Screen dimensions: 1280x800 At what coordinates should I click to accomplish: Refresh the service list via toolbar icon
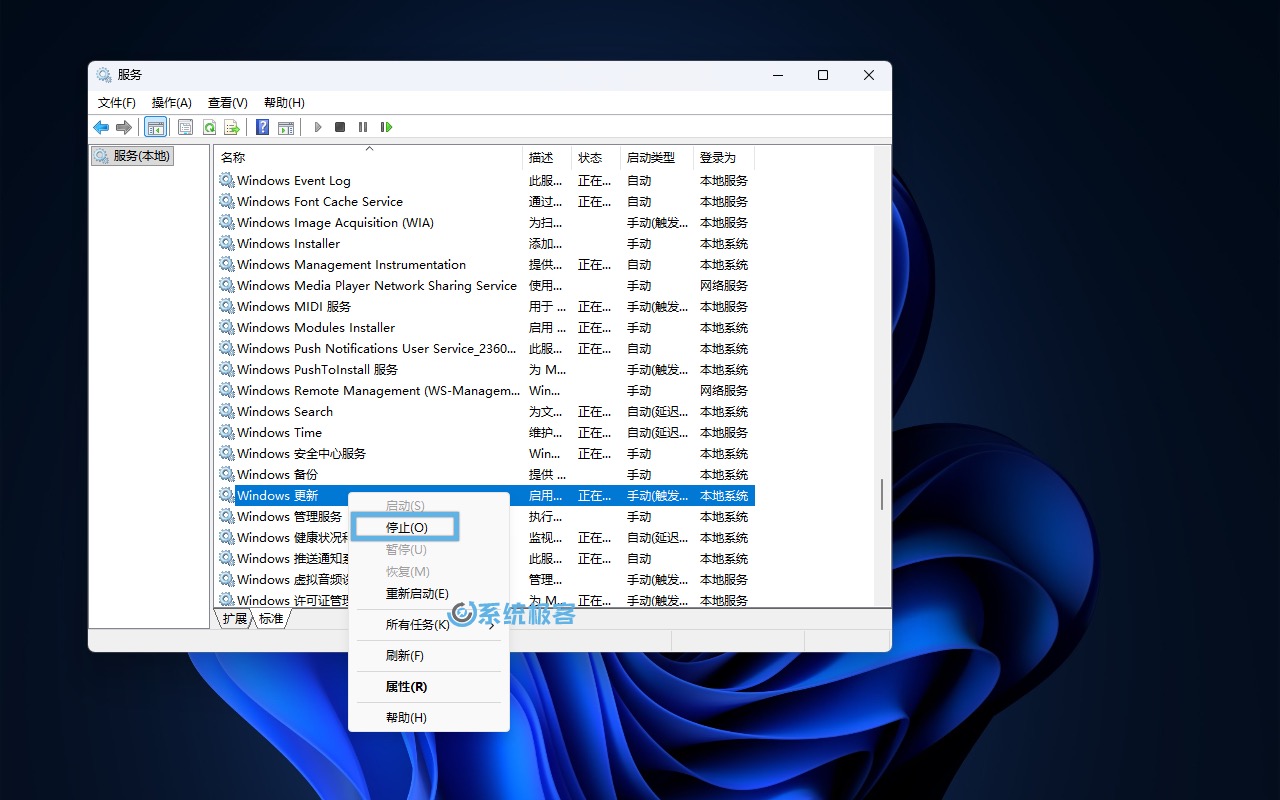click(x=209, y=127)
